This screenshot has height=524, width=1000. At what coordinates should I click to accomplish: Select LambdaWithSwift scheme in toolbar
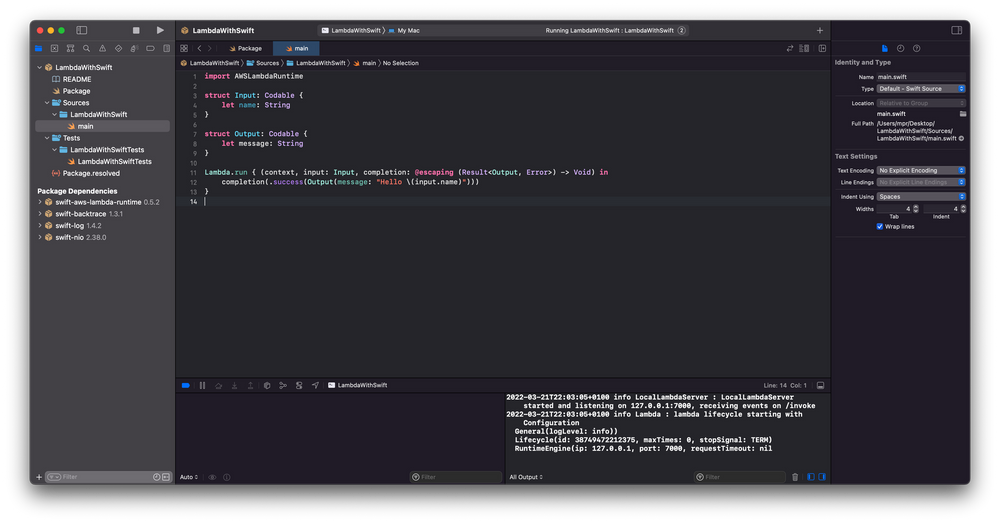pos(351,30)
